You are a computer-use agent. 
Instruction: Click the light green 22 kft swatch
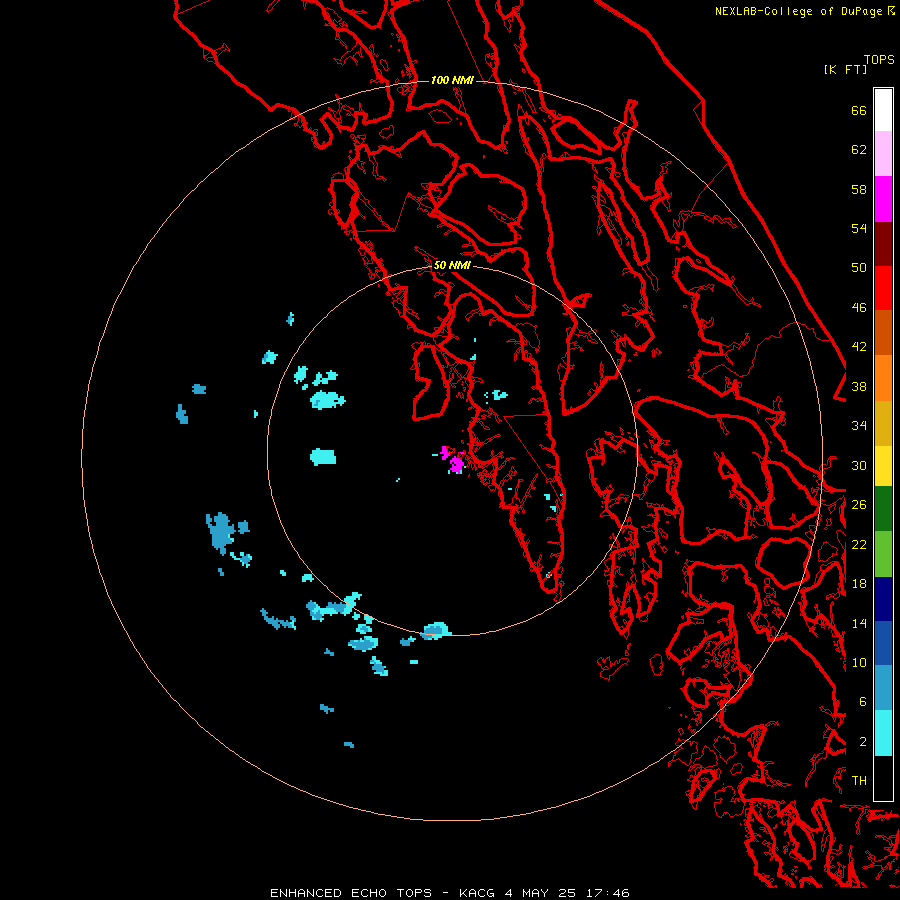coord(883,554)
